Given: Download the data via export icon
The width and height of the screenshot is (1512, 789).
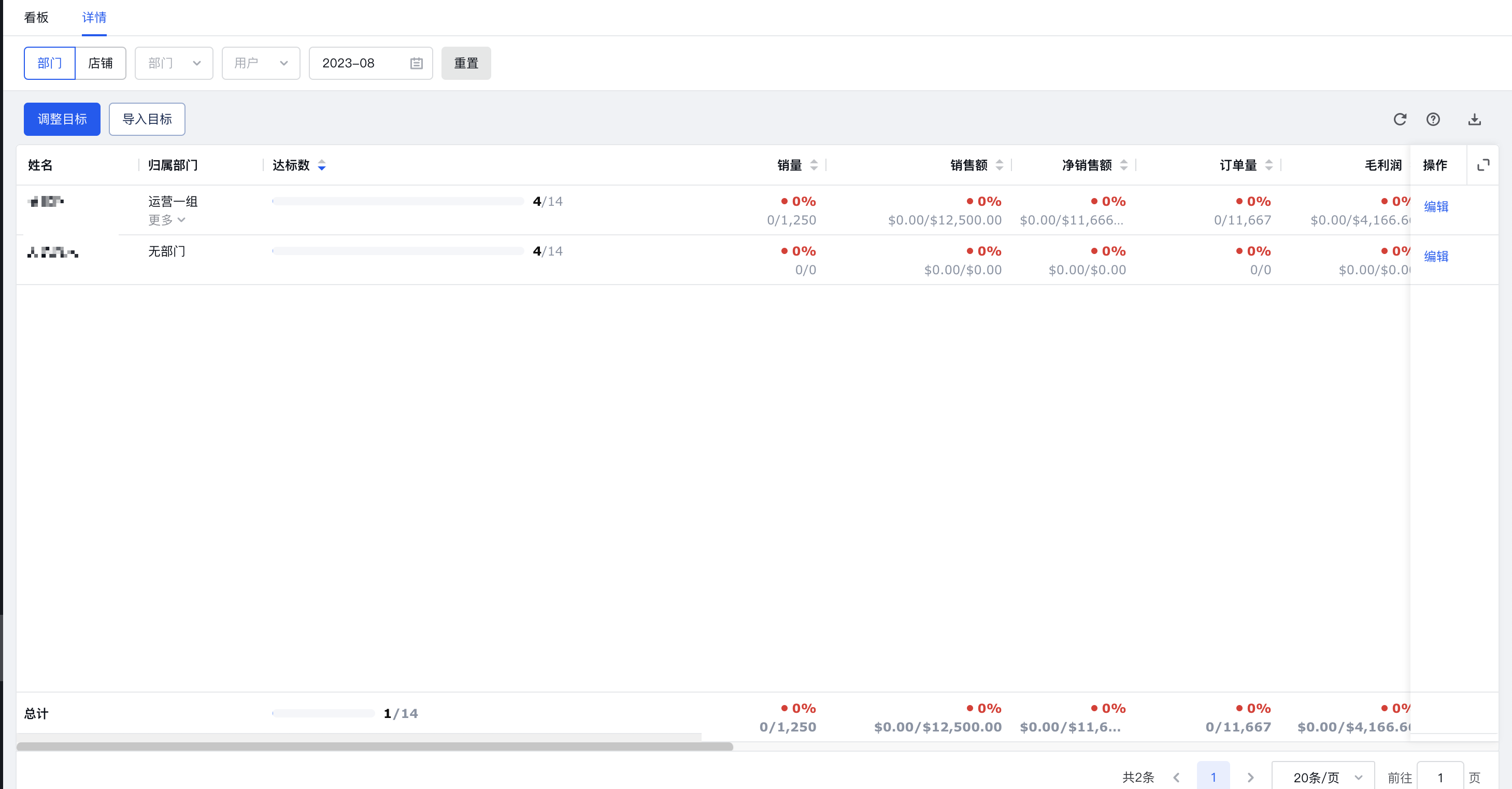Looking at the screenshot, I should [1475, 119].
